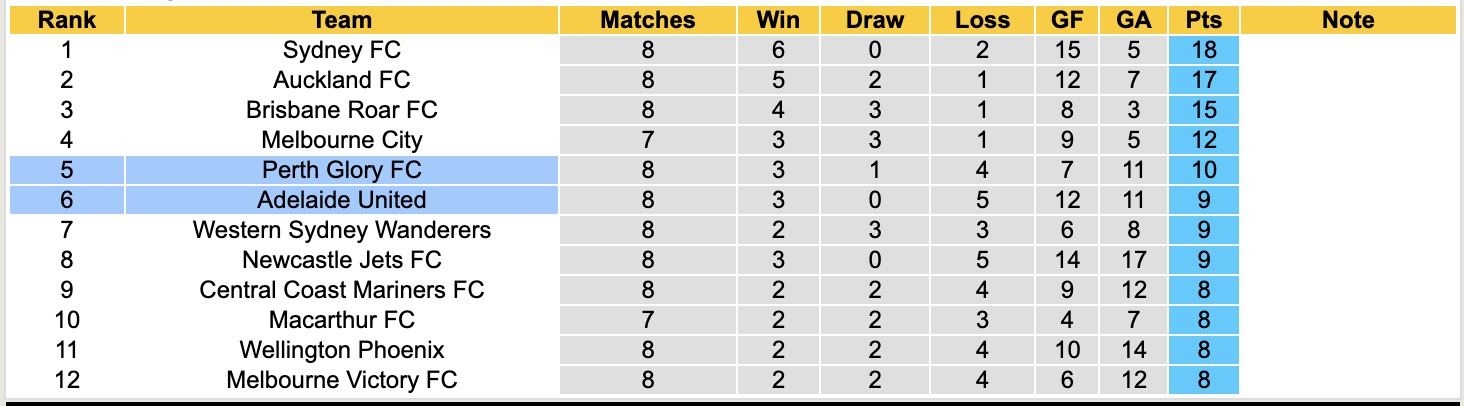Image resolution: width=1464 pixels, height=406 pixels.
Task: Open the Sydney FC team link
Action: coord(341,50)
